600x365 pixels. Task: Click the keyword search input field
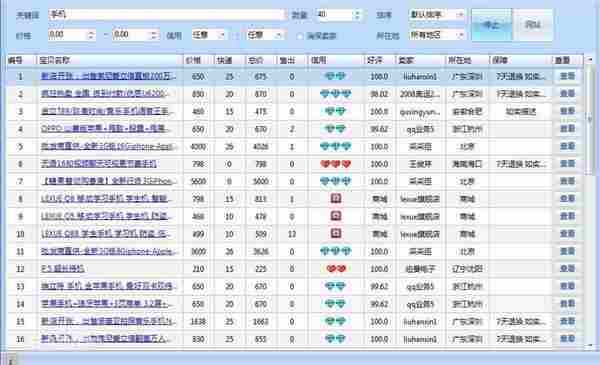168,15
